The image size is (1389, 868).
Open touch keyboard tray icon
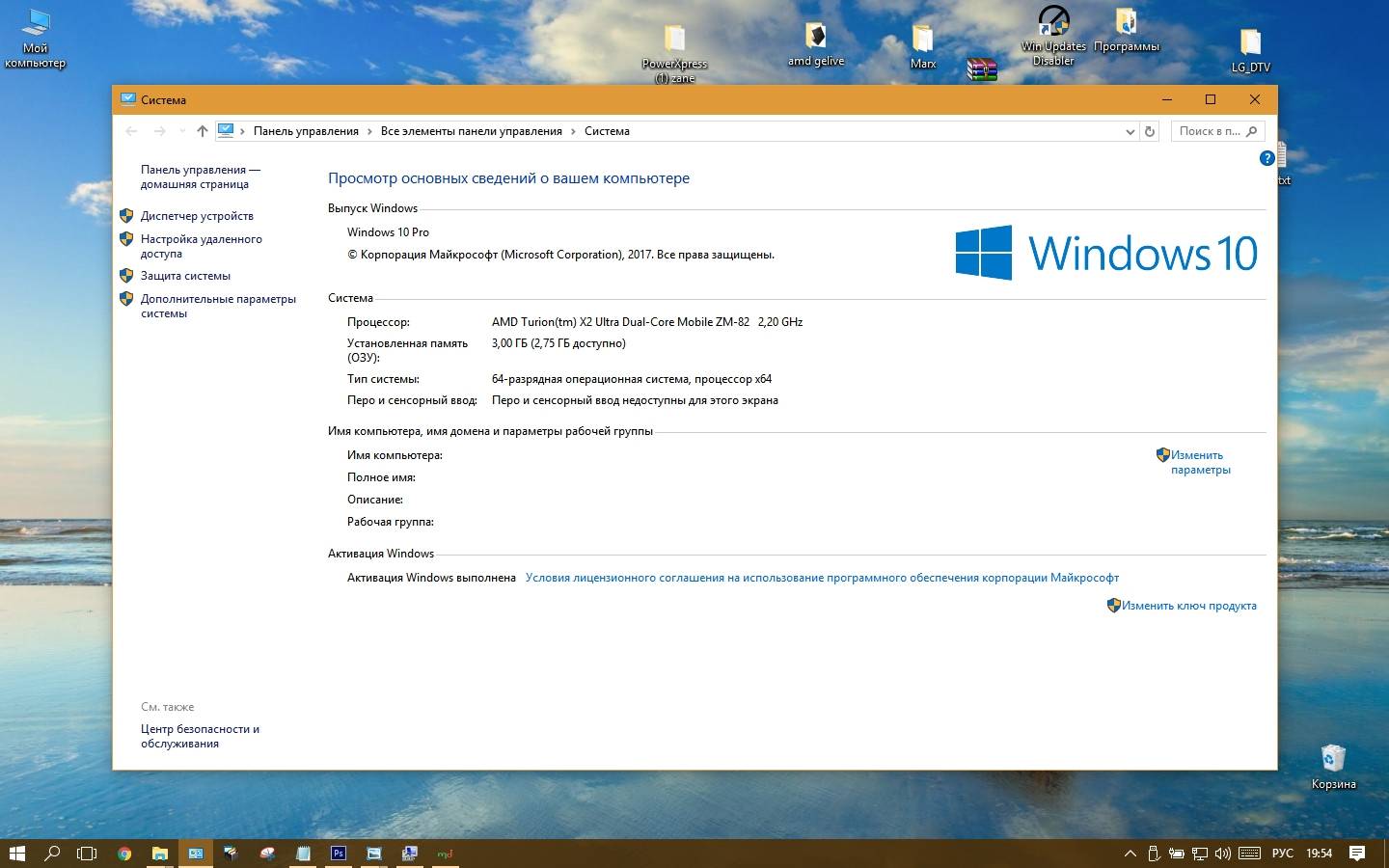[1249, 853]
